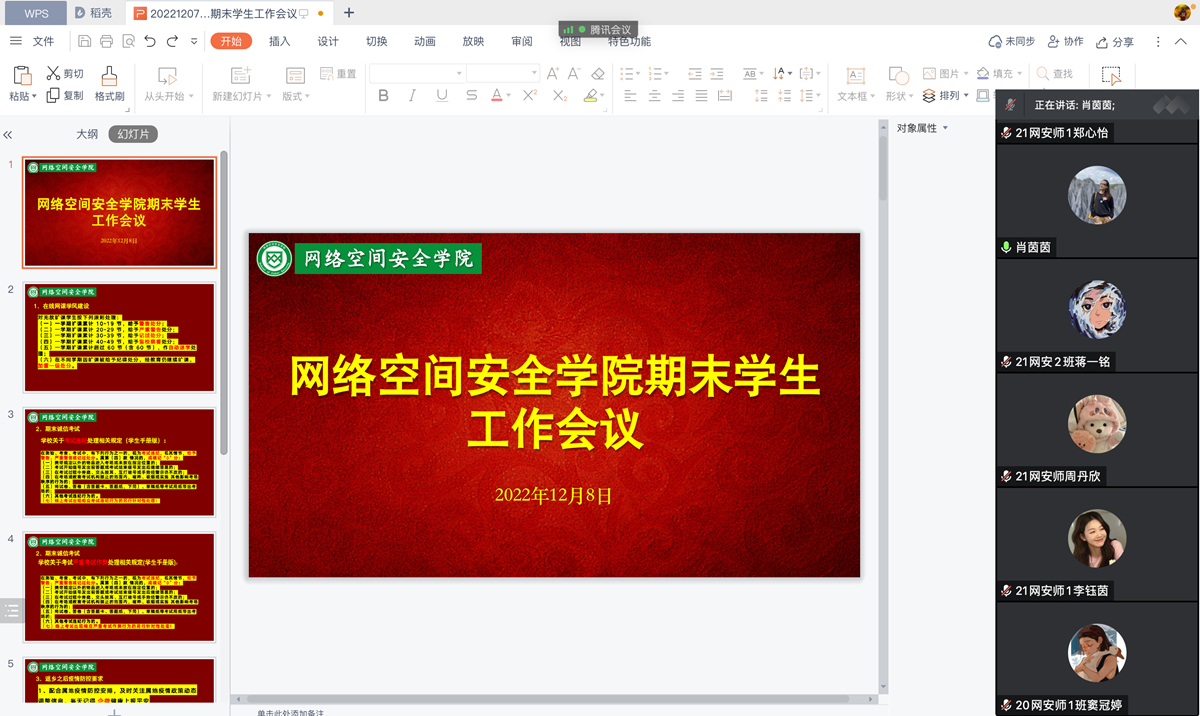The image size is (1200, 716).
Task: Click the Save icon in quick toolbar
Action: point(84,41)
